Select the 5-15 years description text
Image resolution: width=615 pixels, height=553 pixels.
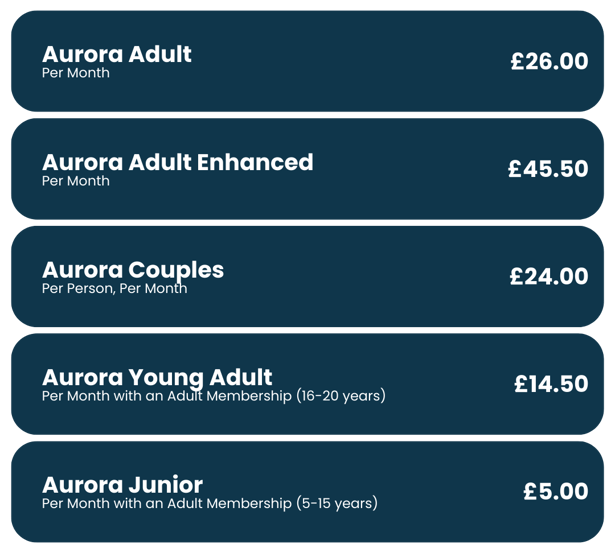(209, 504)
